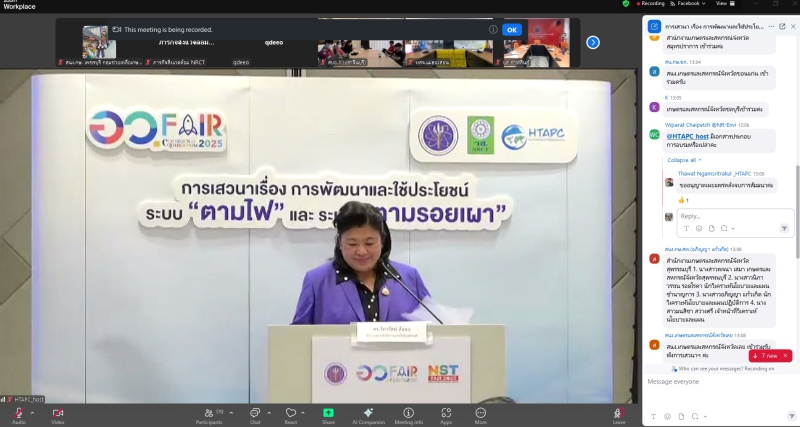Toggle the Chat panel from toolbar
Image resolution: width=800 pixels, height=427 pixels.
point(255,415)
